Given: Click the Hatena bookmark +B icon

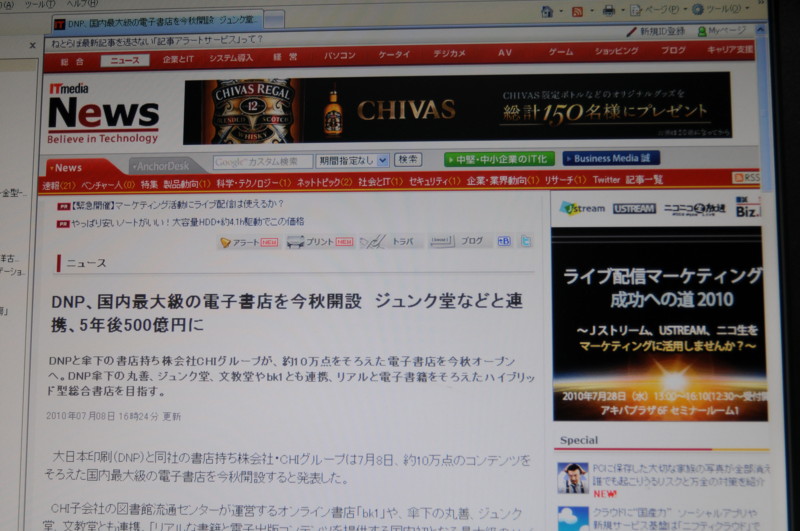Looking at the screenshot, I should 504,241.
